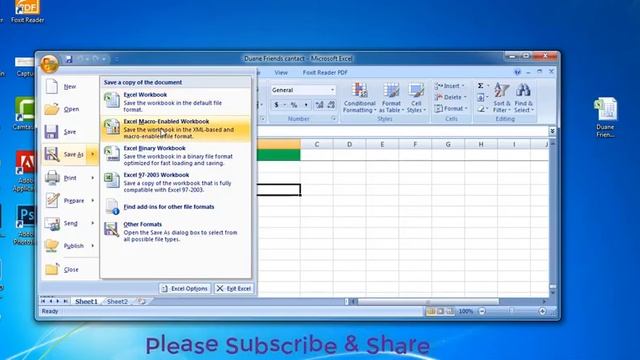The height and width of the screenshot is (360, 640).
Task: Open Sort & Filter menu
Action: pyautogui.click(x=502, y=98)
